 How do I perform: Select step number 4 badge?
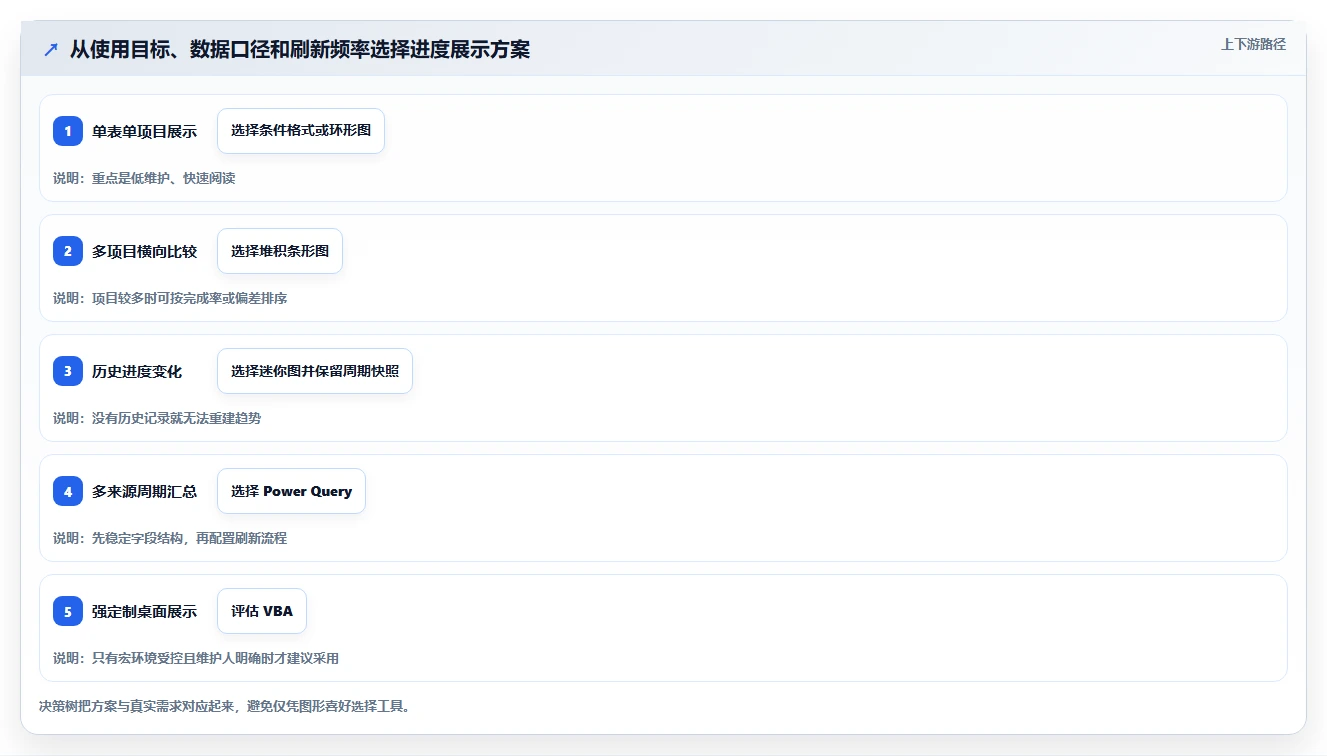tap(68, 491)
